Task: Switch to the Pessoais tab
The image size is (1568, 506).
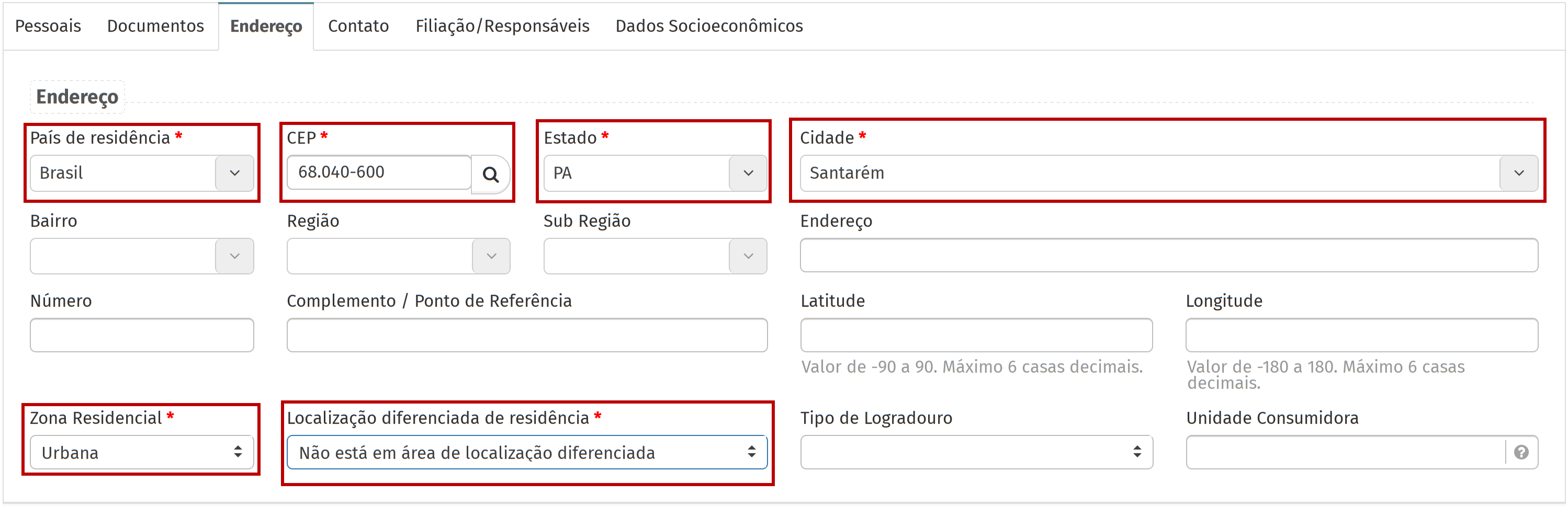Action: 48,26
